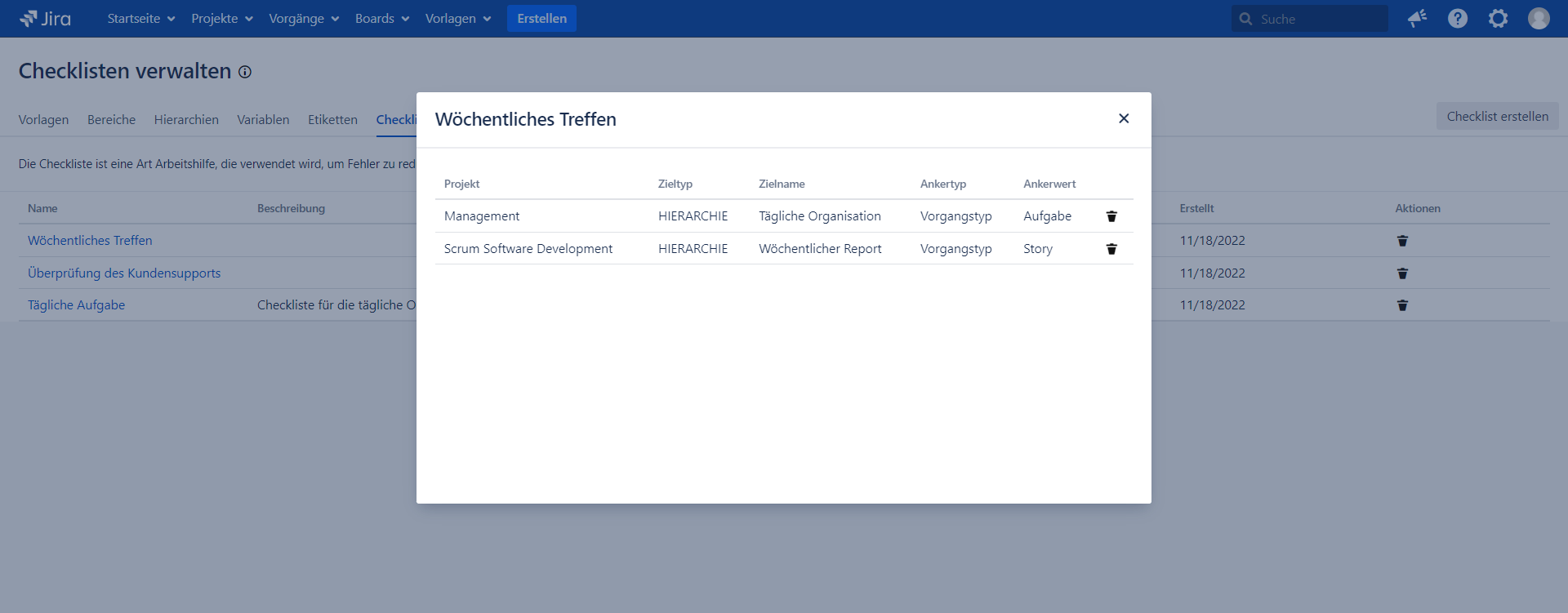Delete the Scrum Software Development row
The image size is (1568, 613).
(x=1111, y=249)
